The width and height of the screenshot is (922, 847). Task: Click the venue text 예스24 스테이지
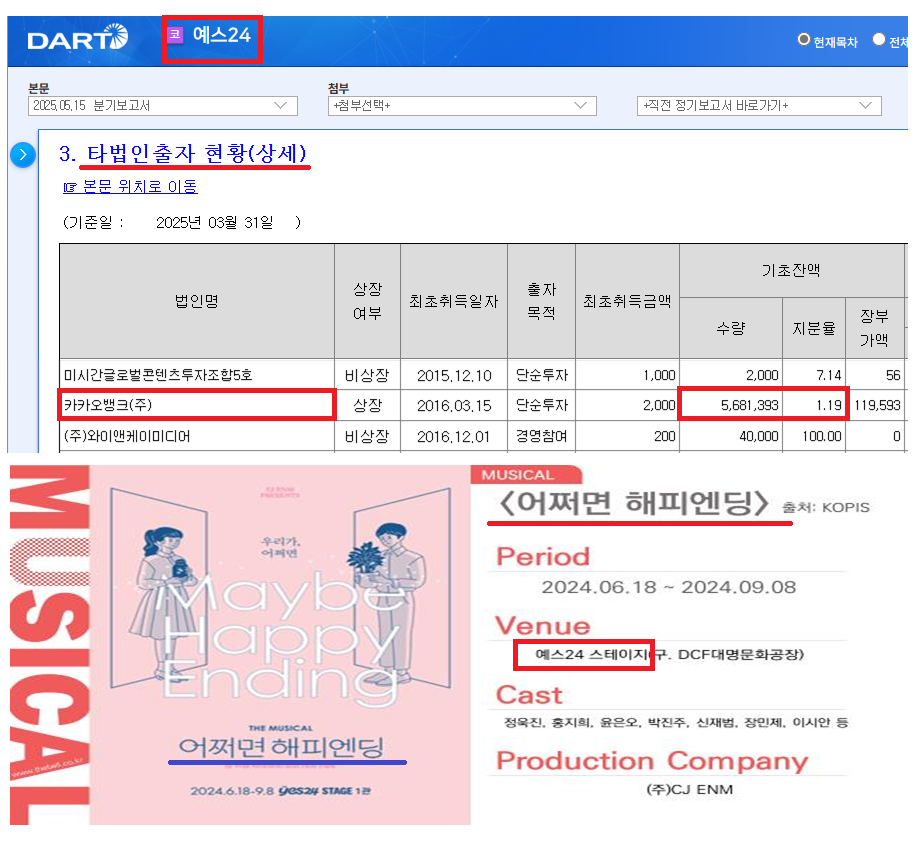(592, 655)
